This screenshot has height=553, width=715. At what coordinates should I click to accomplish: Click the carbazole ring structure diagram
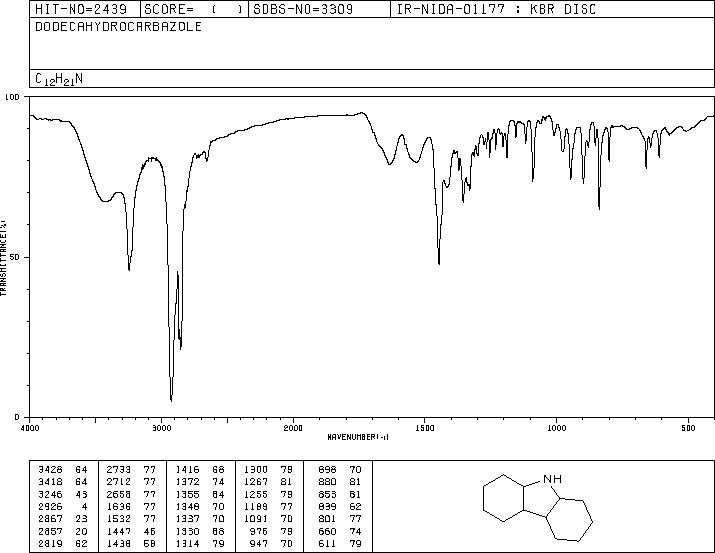point(538,507)
